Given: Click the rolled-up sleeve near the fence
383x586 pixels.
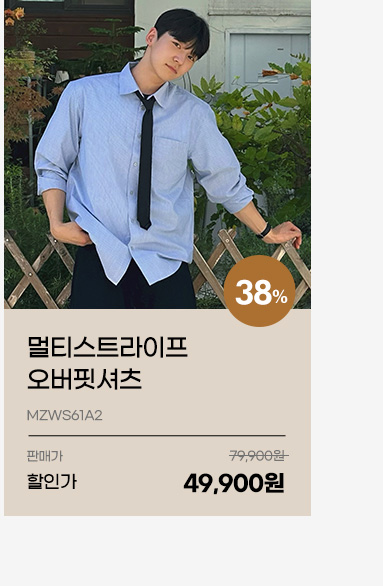Looking at the screenshot, I should 234,196.
